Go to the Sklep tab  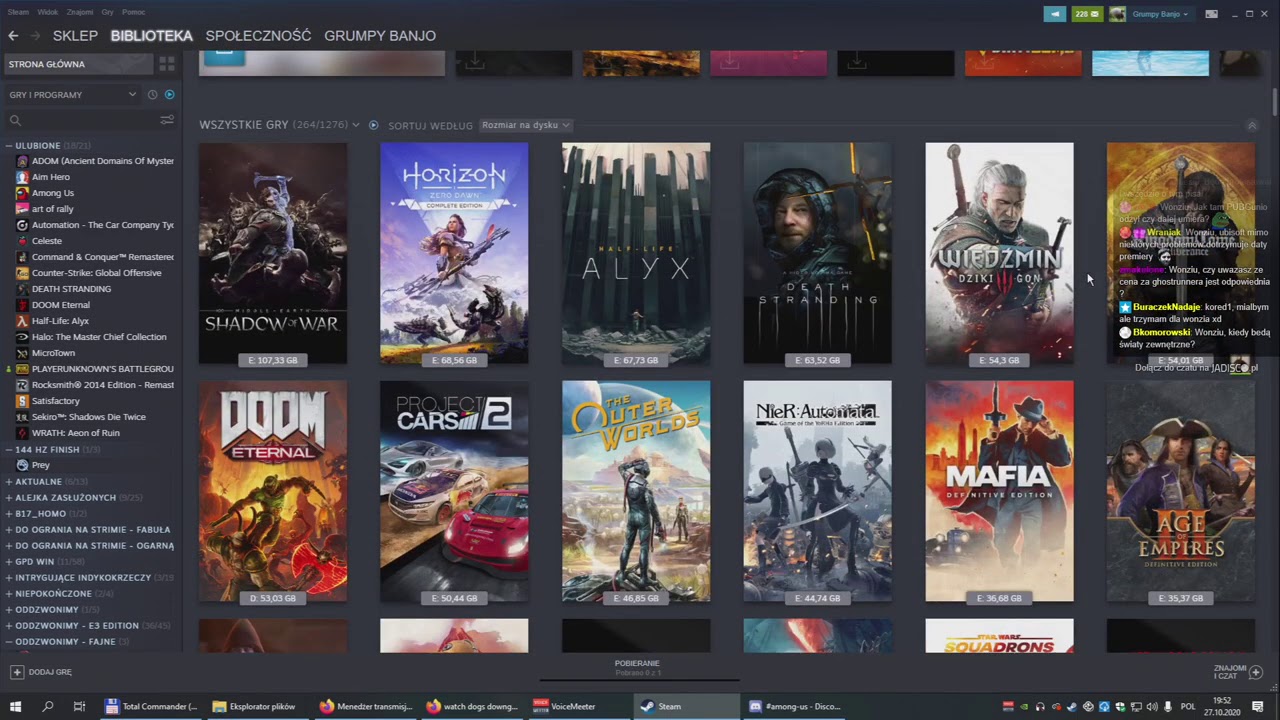(x=75, y=35)
